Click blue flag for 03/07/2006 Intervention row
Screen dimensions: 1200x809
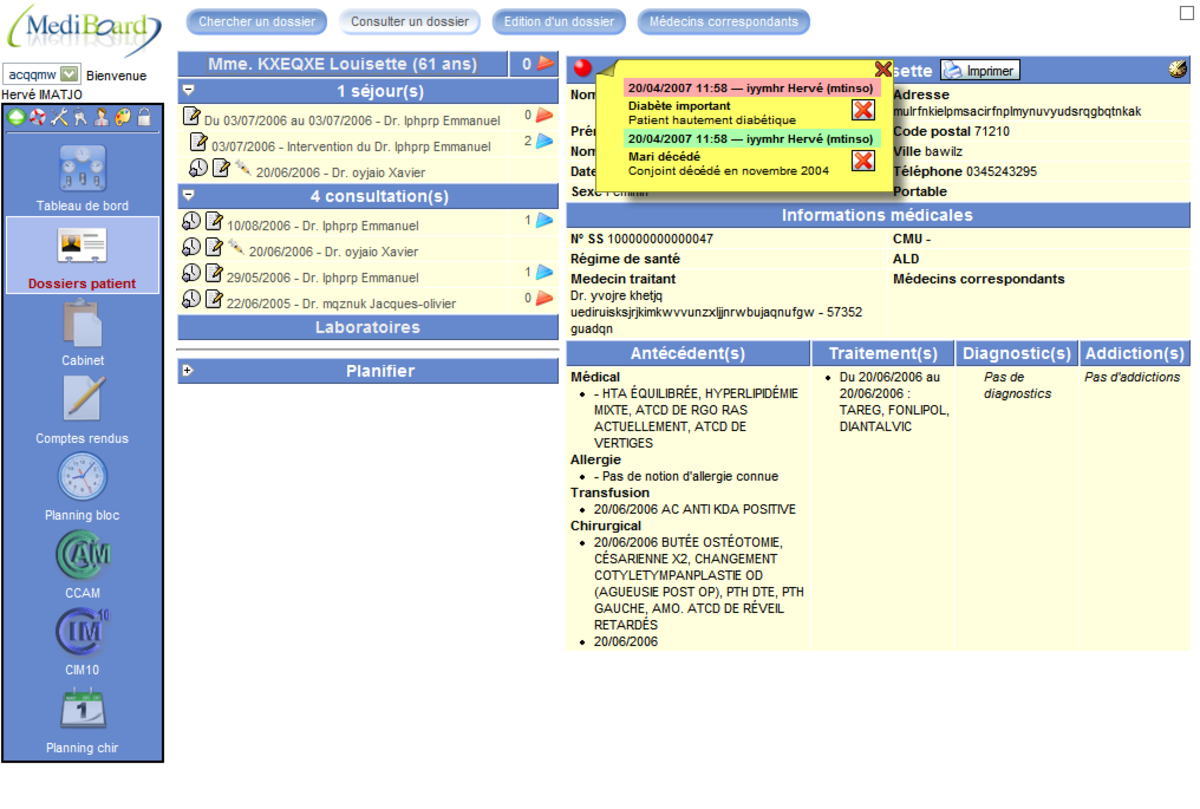(544, 142)
